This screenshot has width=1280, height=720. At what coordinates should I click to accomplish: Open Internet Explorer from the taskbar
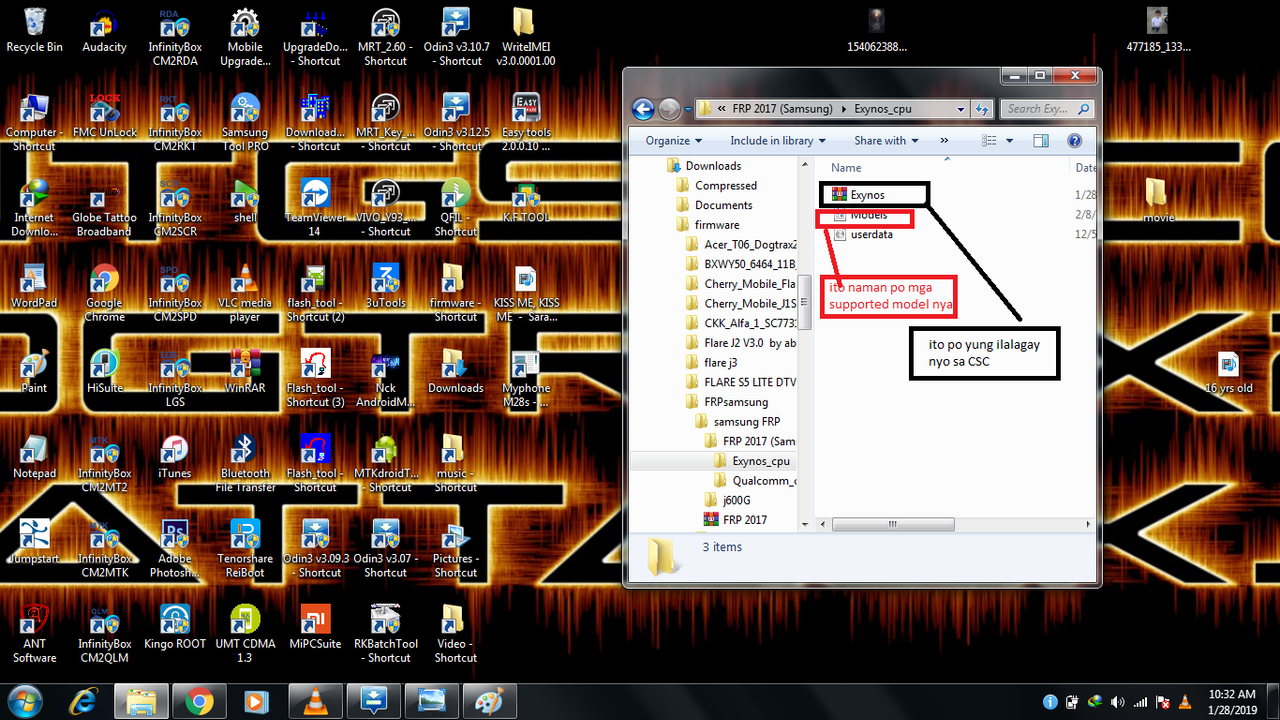[x=84, y=701]
